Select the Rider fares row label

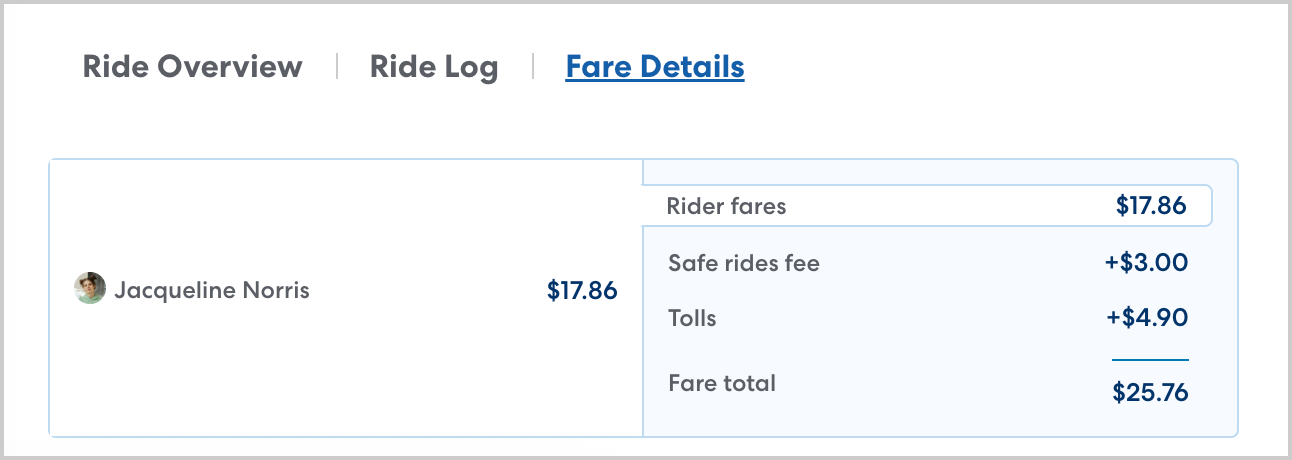(726, 207)
